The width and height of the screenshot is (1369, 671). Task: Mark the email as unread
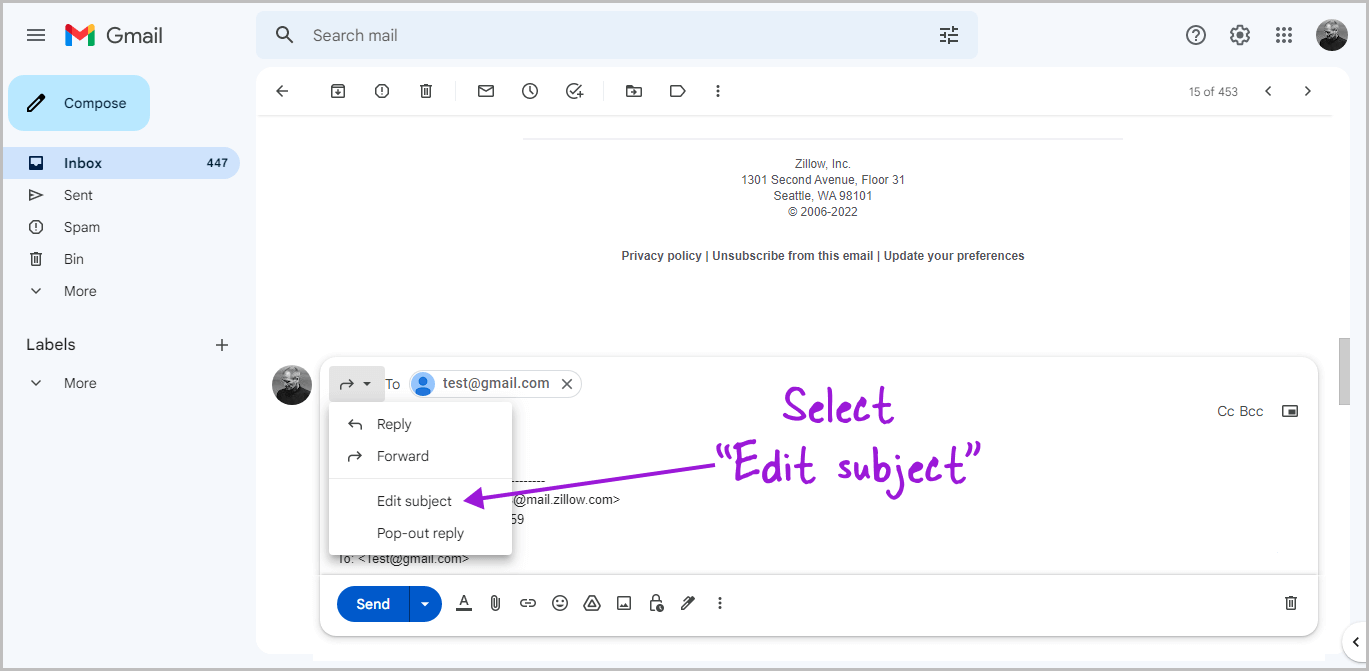[485, 91]
